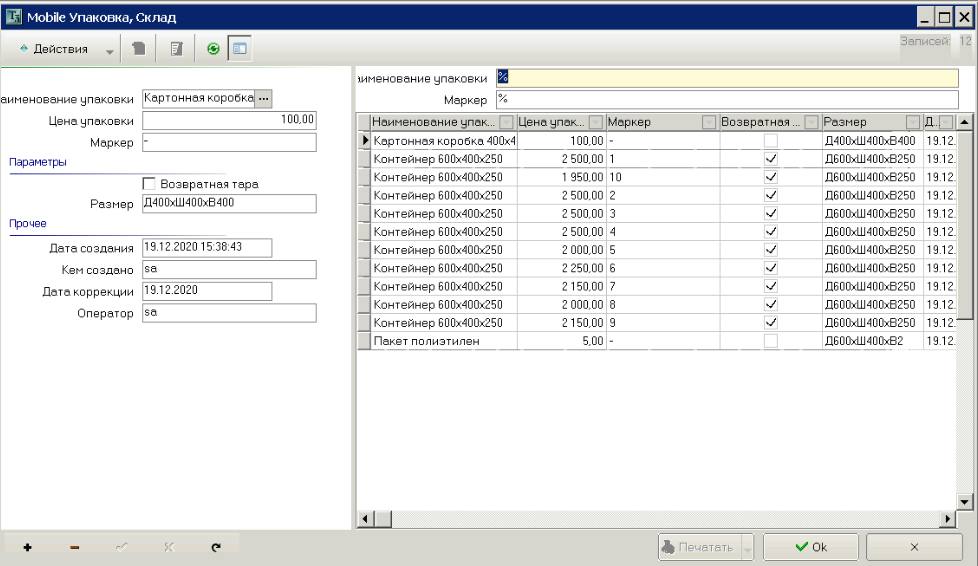Click the yellow packaging name filter field
Viewport: 978px width, 566px height.
[x=727, y=77]
